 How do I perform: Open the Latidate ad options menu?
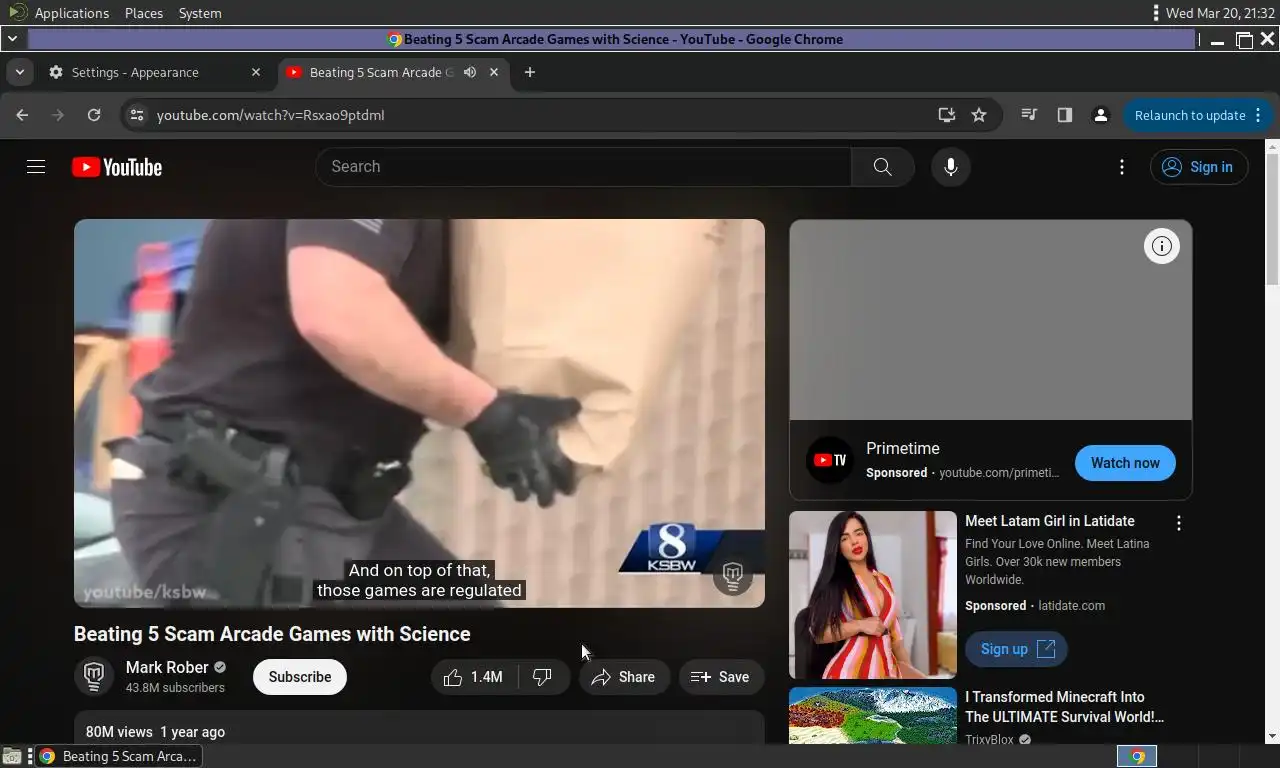point(1179,523)
